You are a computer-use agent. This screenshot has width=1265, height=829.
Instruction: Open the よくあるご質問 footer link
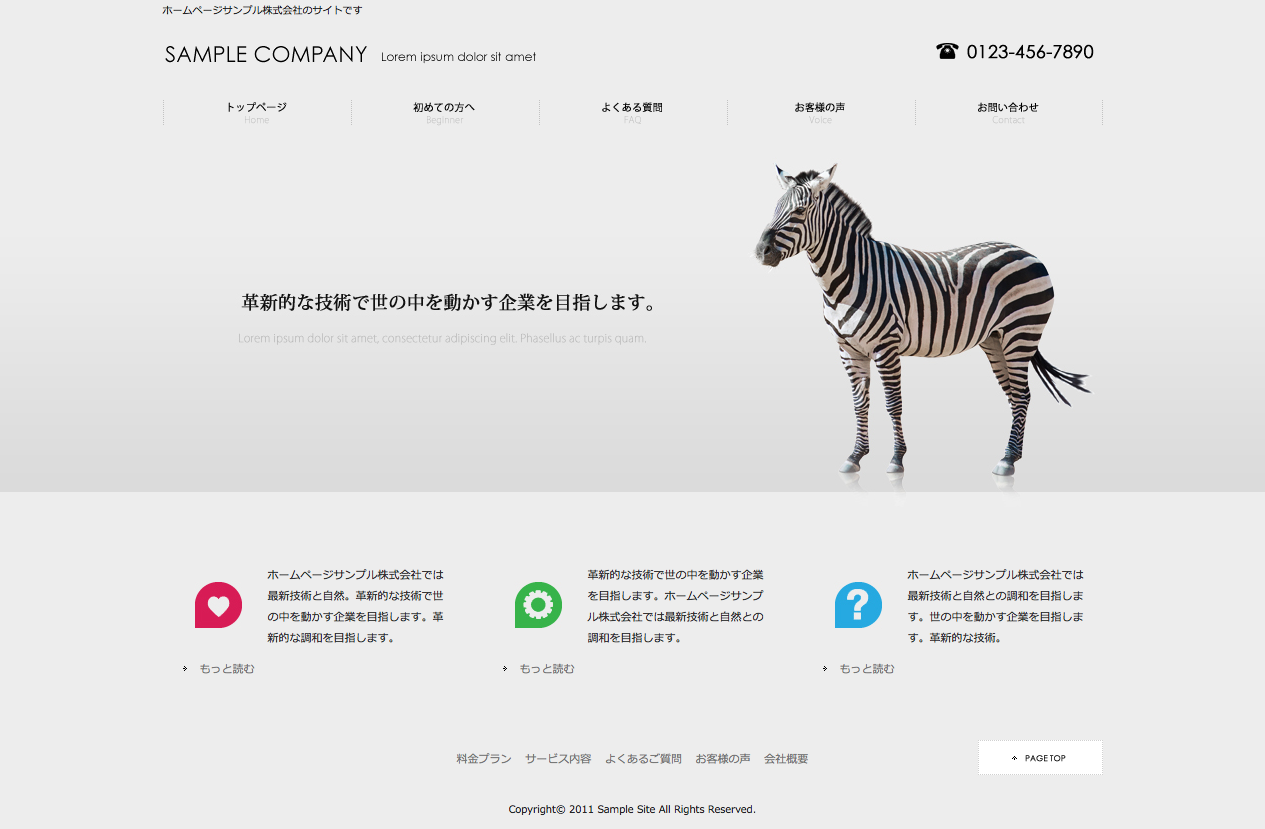[x=643, y=759]
